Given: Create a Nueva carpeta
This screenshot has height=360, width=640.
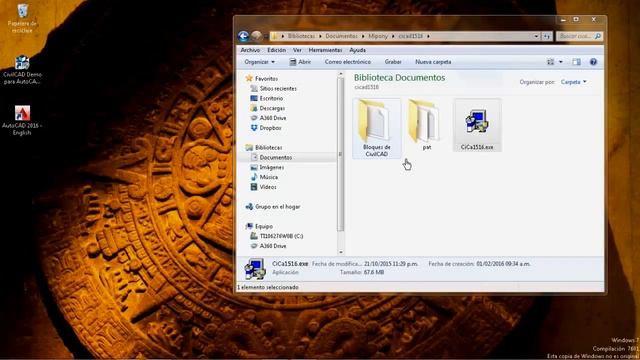Looking at the screenshot, I should tap(433, 62).
